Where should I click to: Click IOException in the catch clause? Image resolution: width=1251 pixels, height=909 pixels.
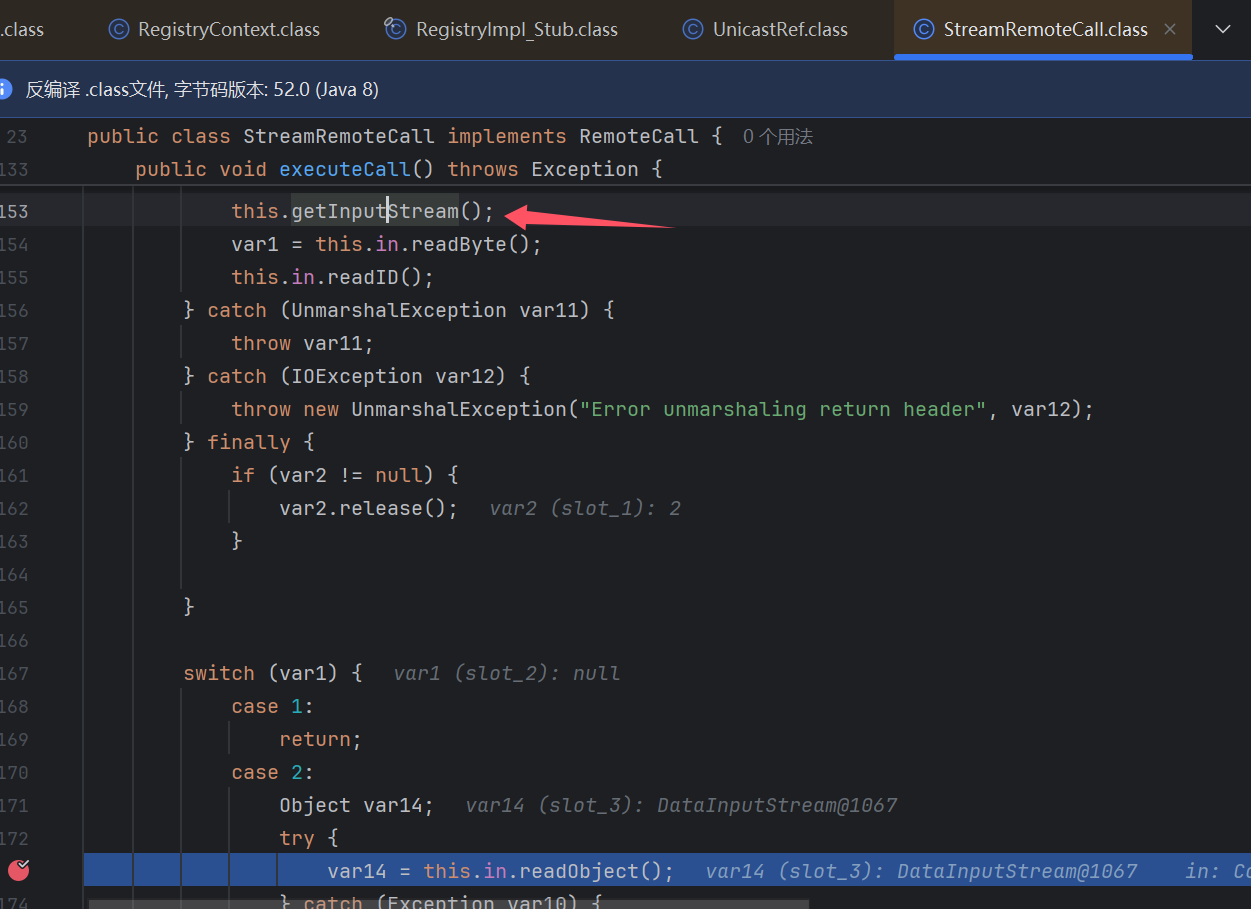[357, 376]
